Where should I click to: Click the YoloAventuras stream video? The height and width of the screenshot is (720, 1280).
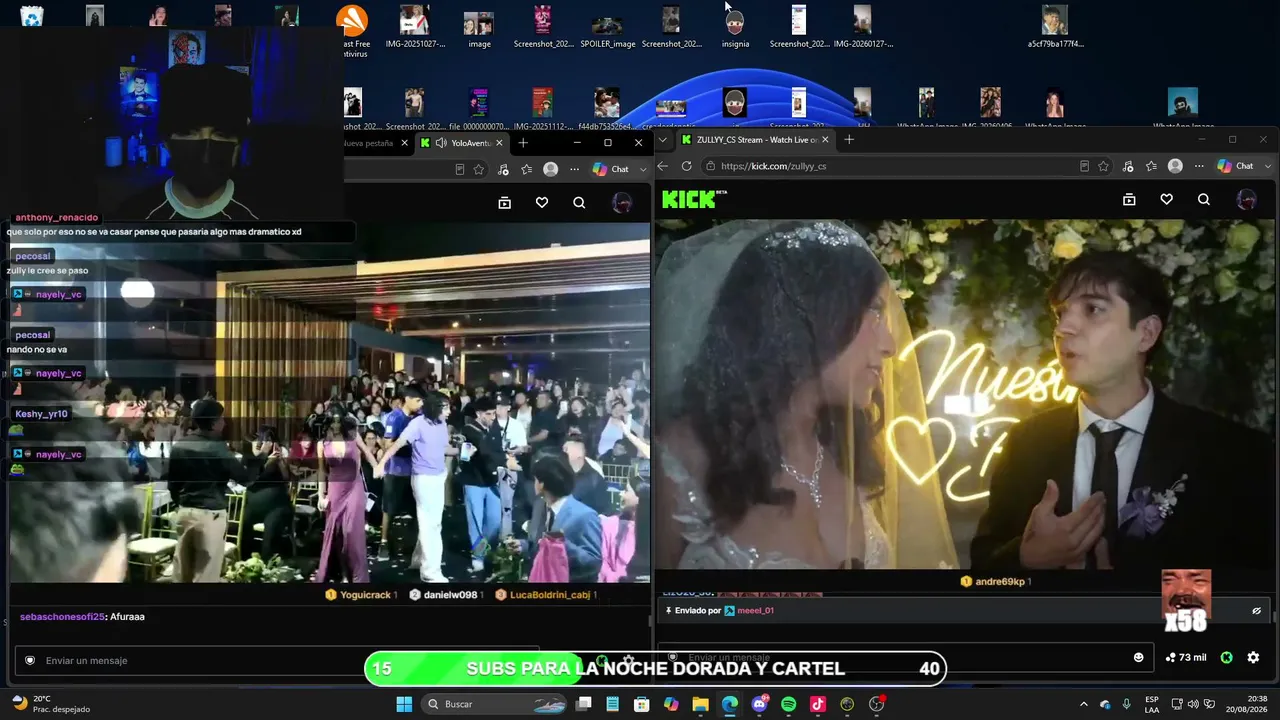click(x=330, y=402)
